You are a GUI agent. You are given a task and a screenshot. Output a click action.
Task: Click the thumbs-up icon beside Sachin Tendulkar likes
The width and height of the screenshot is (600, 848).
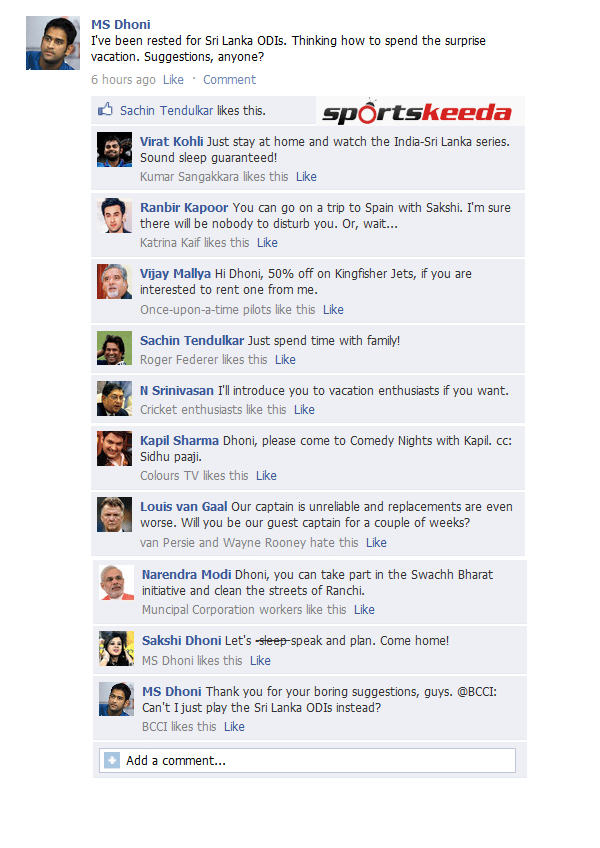click(x=105, y=110)
